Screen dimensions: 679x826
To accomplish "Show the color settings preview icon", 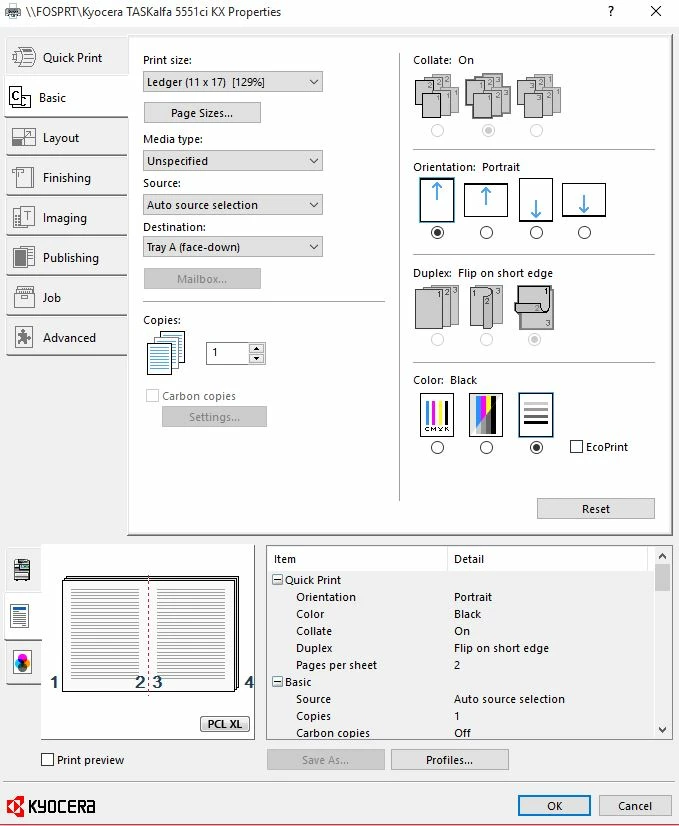I will (22, 663).
